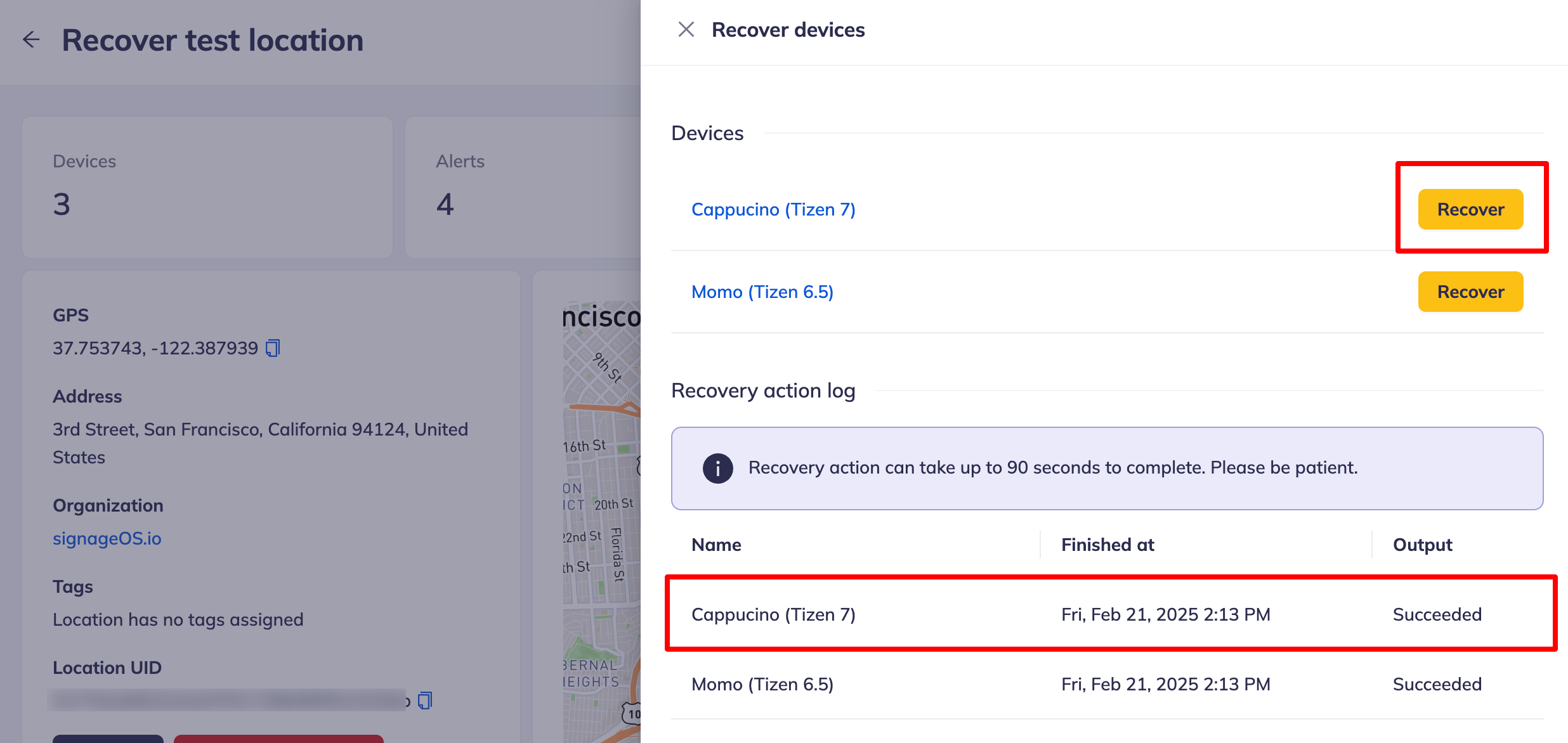Recover the Momo (Tizen 6.5) device
The width and height of the screenshot is (1568, 743).
coord(1470,292)
